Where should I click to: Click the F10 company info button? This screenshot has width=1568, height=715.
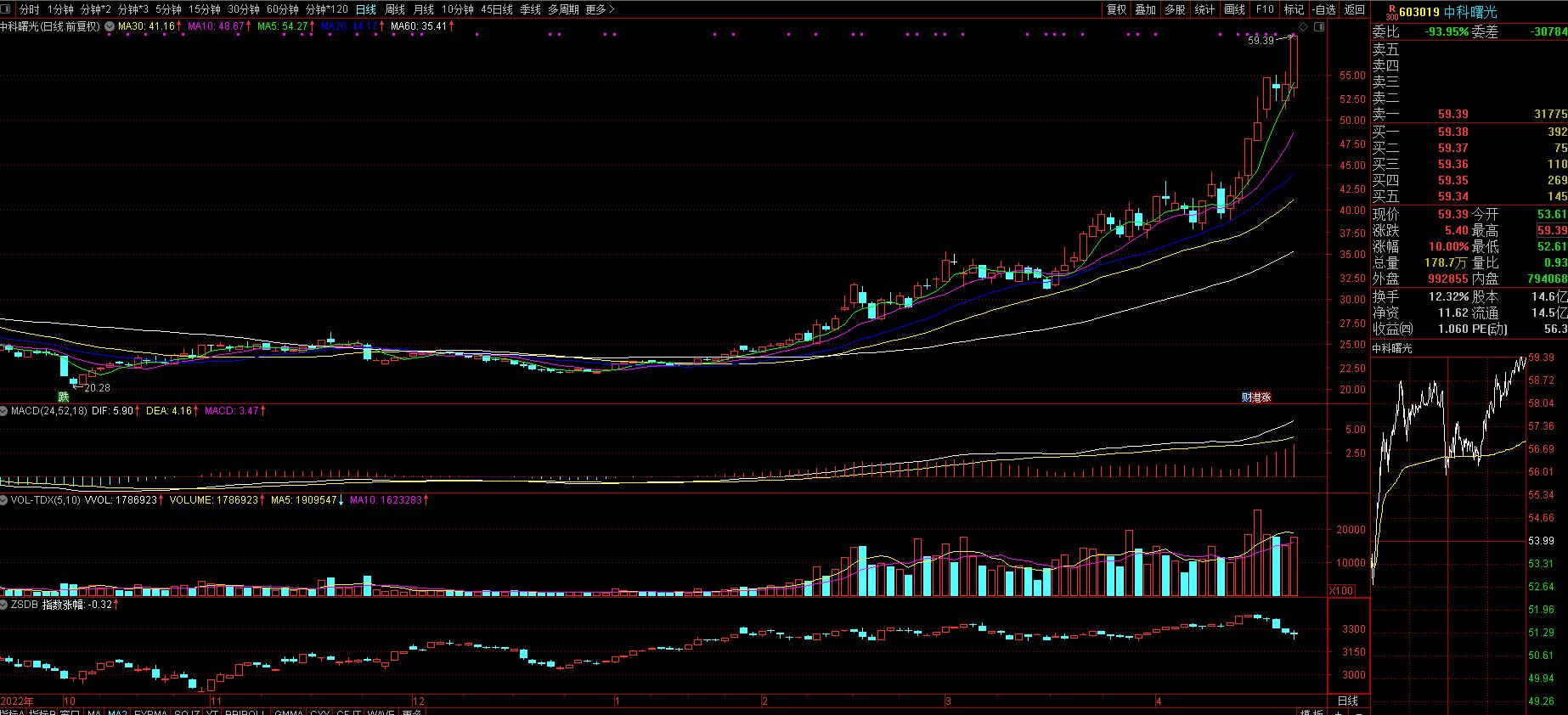[x=1265, y=9]
